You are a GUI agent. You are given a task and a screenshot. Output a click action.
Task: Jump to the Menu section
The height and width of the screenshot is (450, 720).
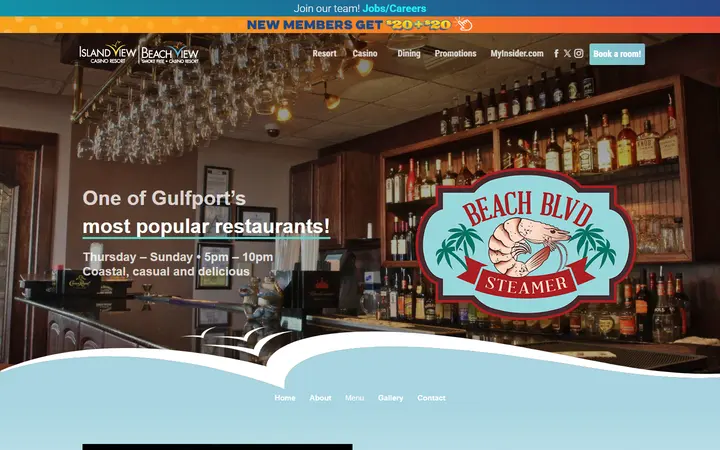pos(354,398)
